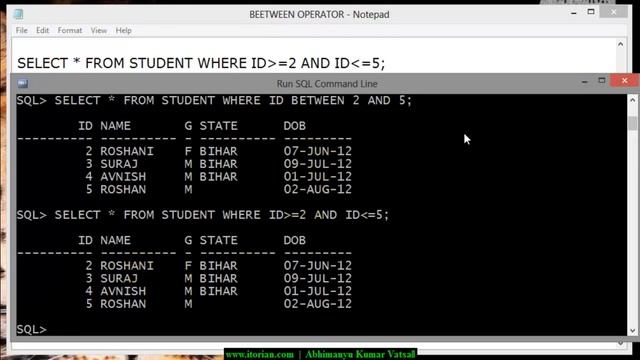The height and width of the screenshot is (360, 640).
Task: Click 01-JUL-12 in the second result table
Action: coord(318,291)
